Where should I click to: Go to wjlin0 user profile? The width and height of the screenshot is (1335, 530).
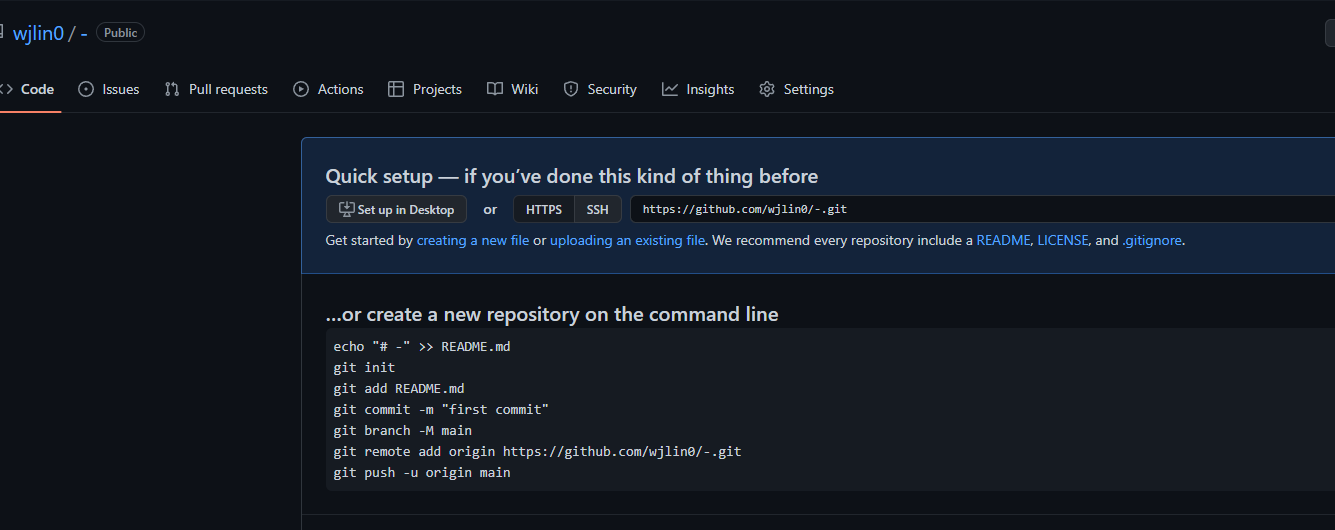click(x=38, y=33)
